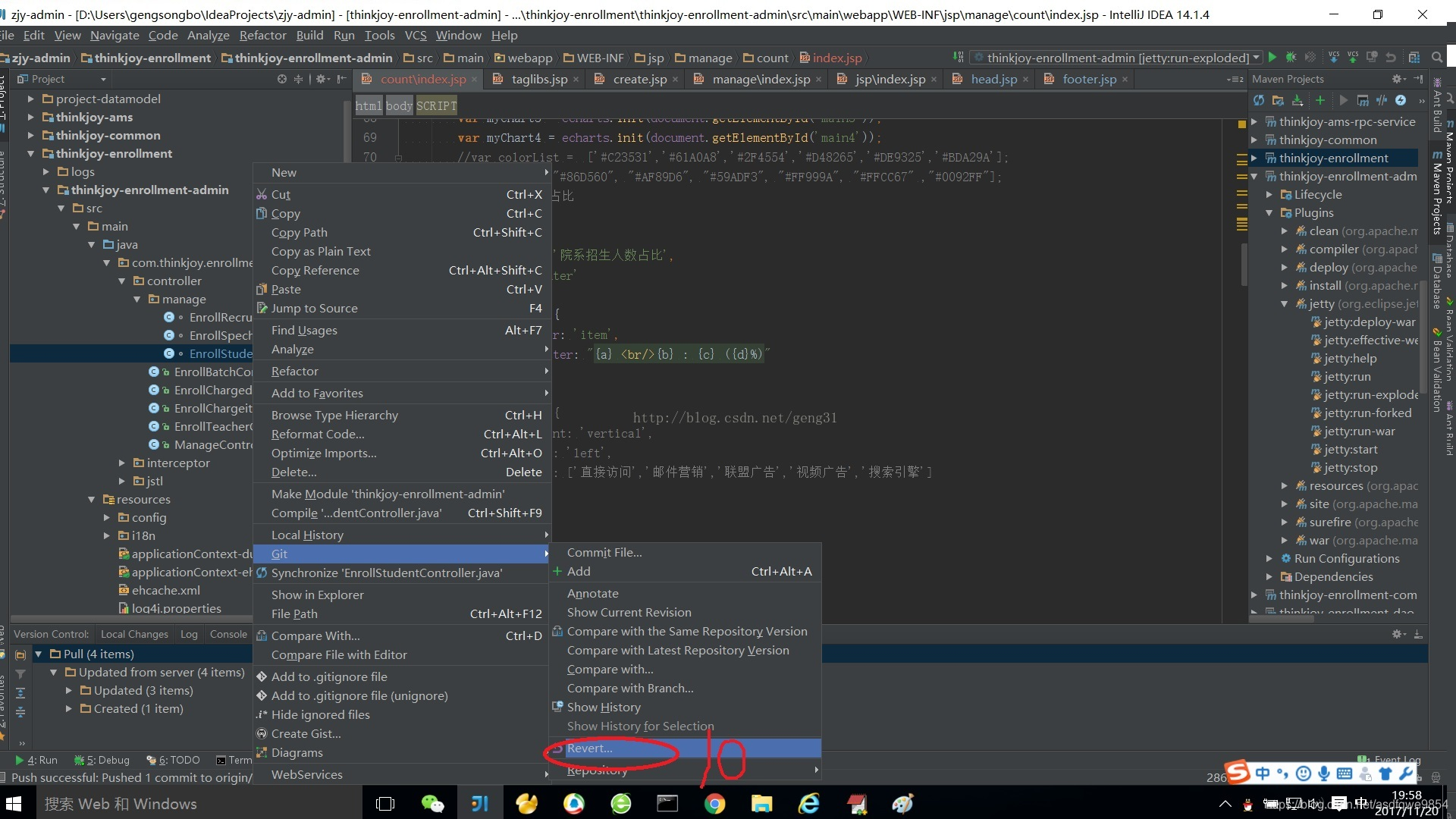1456x819 pixels.
Task: Click the taglibs.sd.jsp editor tab
Action: coord(534,79)
